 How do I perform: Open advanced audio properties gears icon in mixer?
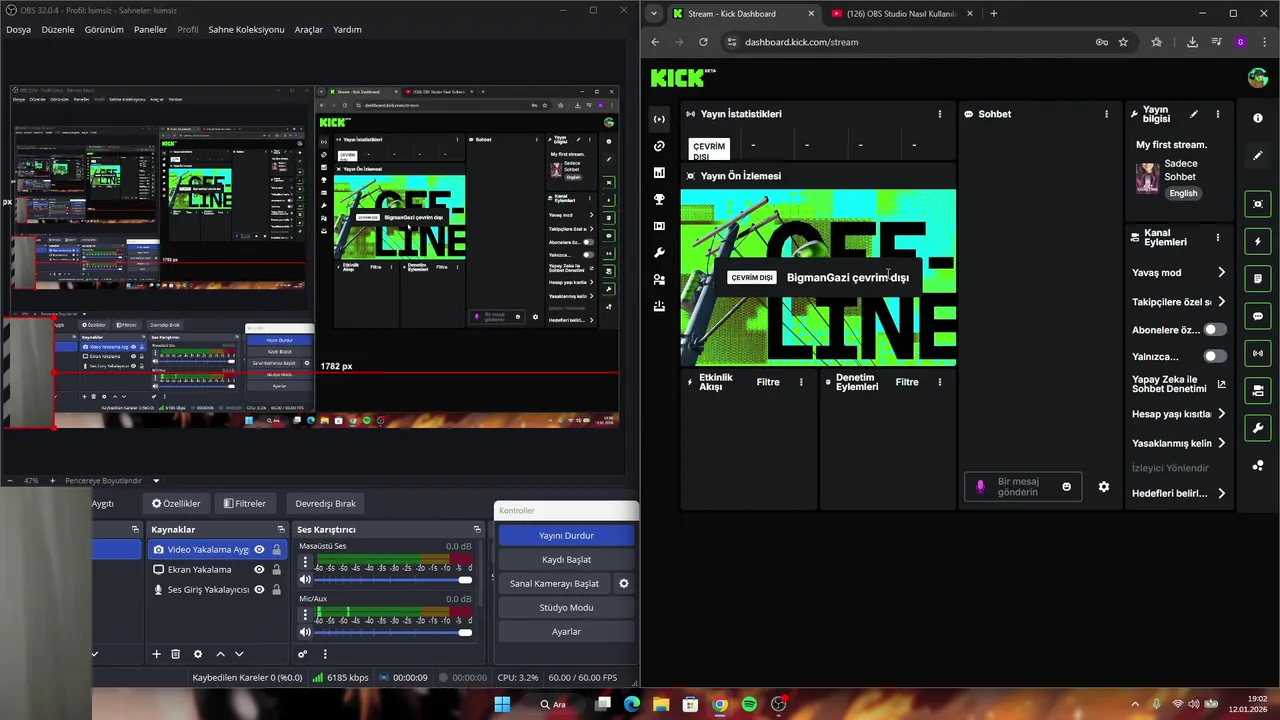(302, 654)
